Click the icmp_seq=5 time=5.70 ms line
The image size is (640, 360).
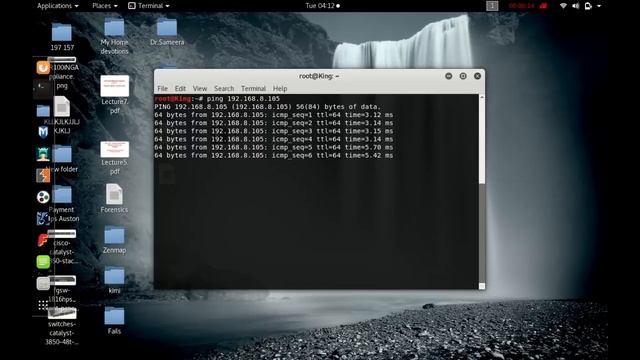click(x=273, y=147)
